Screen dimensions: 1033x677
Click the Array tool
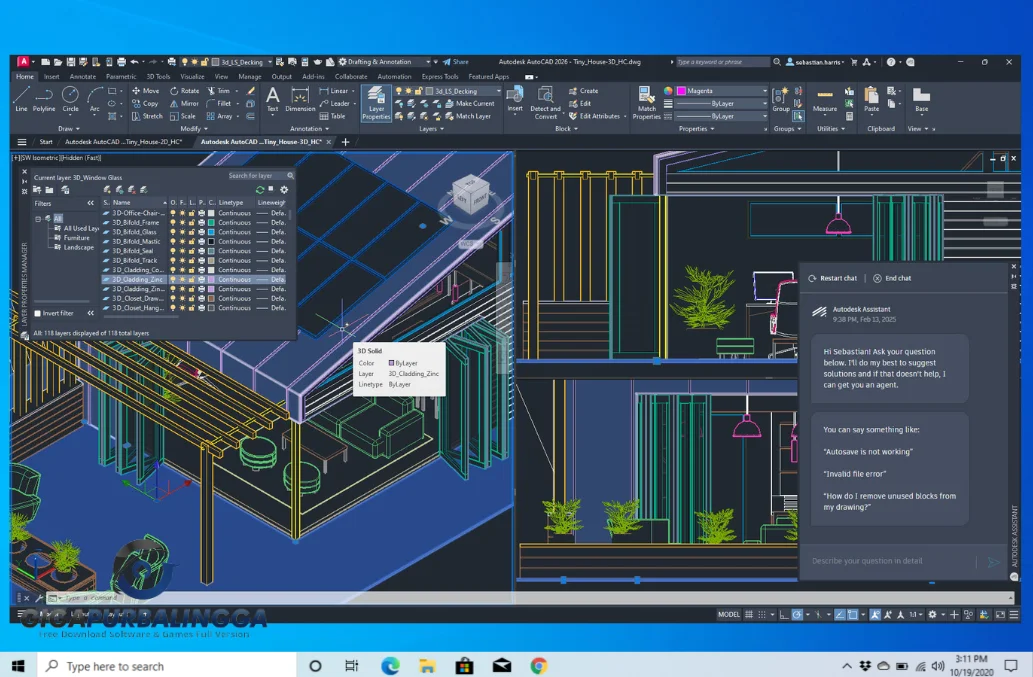(219, 116)
